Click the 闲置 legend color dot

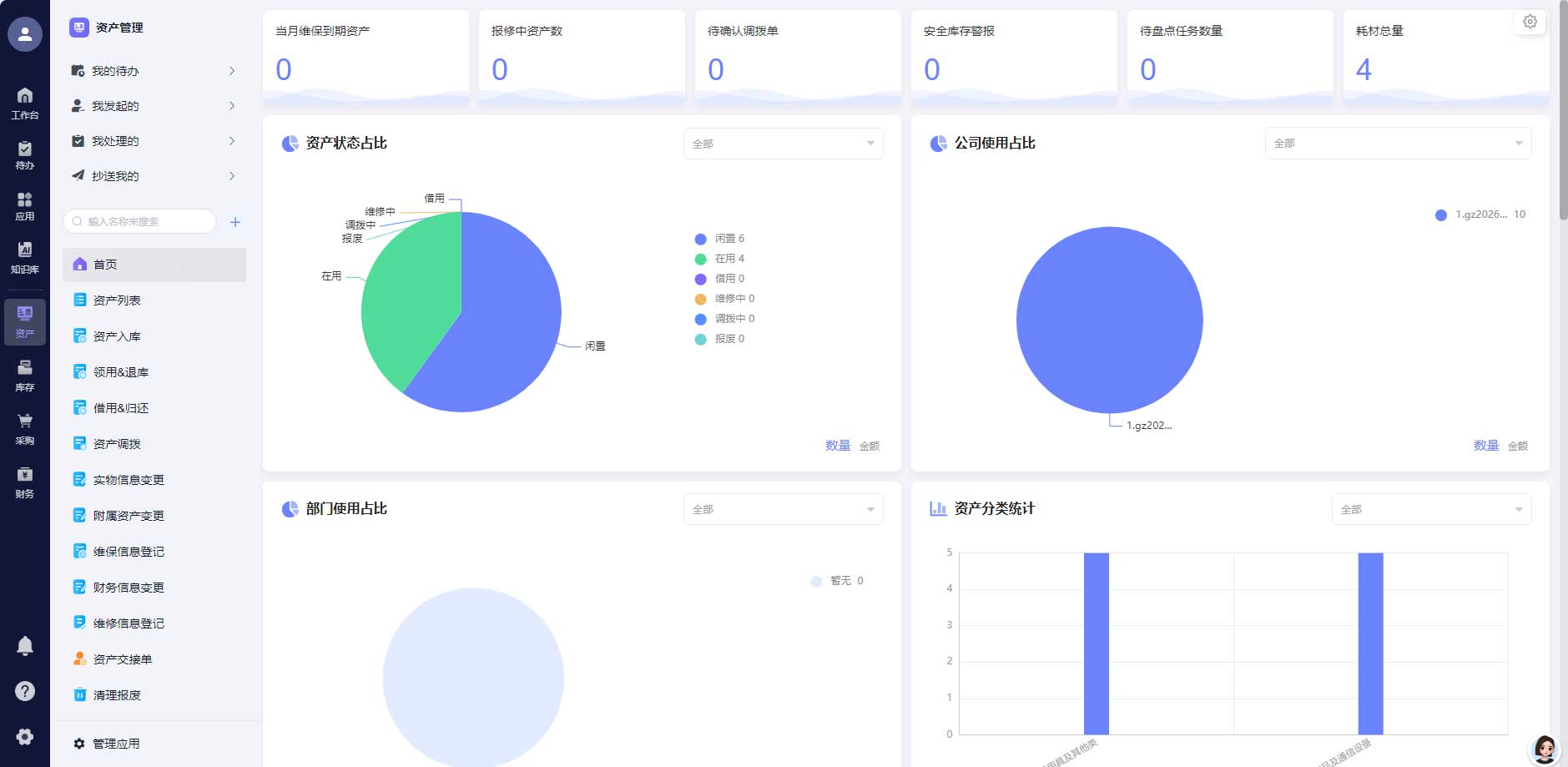pos(699,238)
